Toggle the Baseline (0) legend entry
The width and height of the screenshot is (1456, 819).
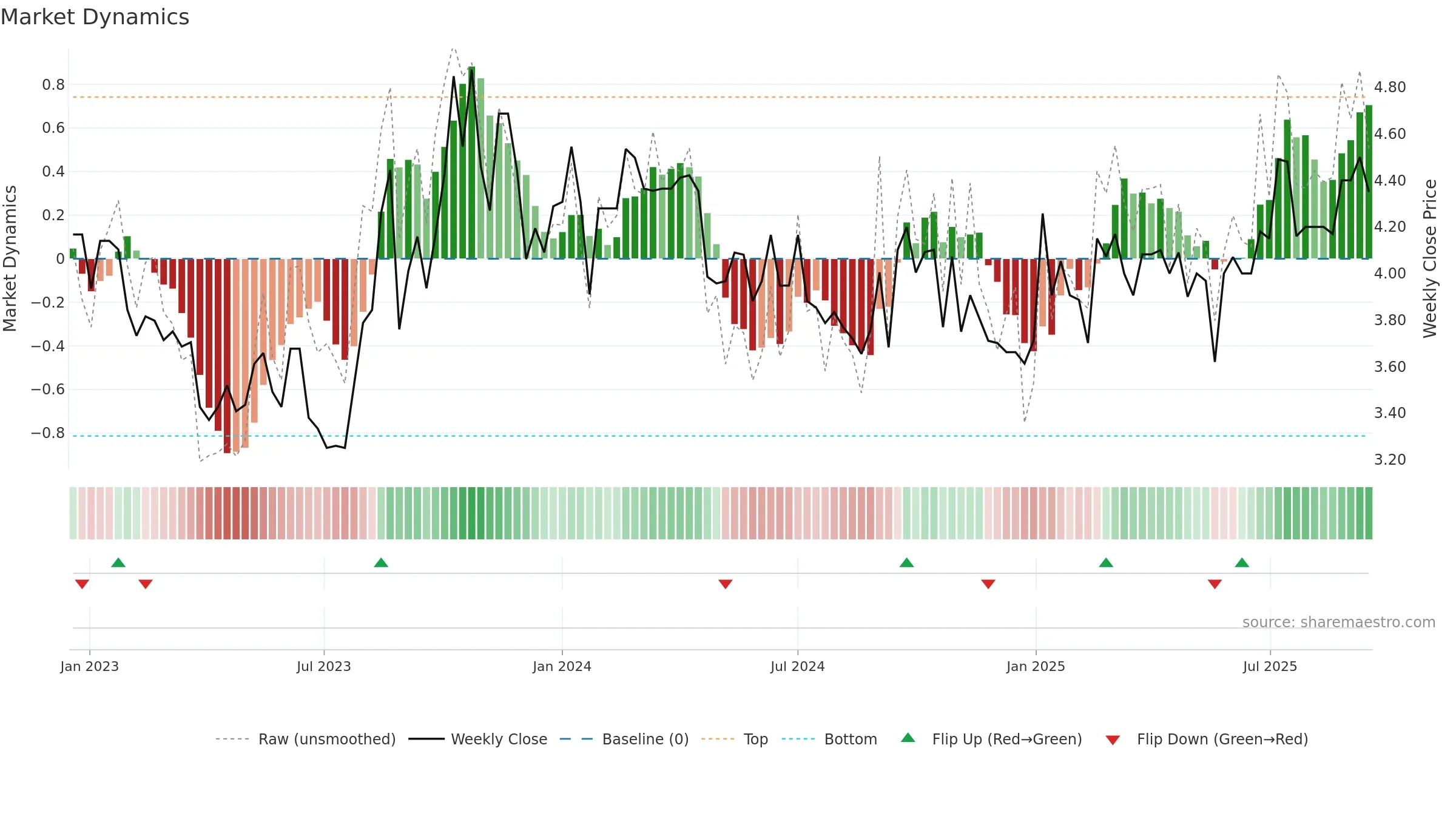pyautogui.click(x=624, y=739)
